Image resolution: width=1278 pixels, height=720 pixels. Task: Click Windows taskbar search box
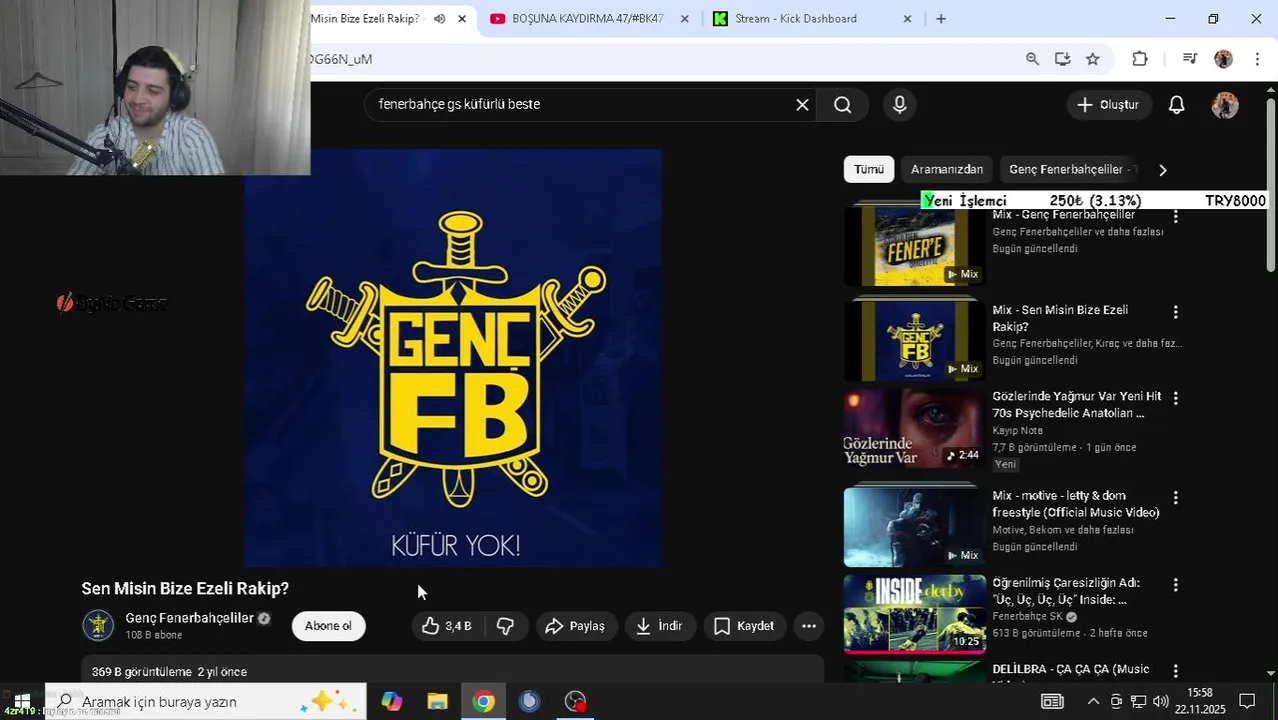[207, 702]
